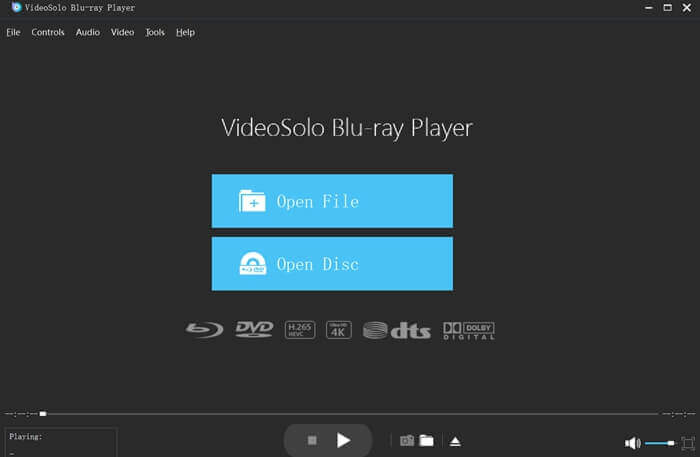
Task: Expand the Video menu
Action: 122,32
